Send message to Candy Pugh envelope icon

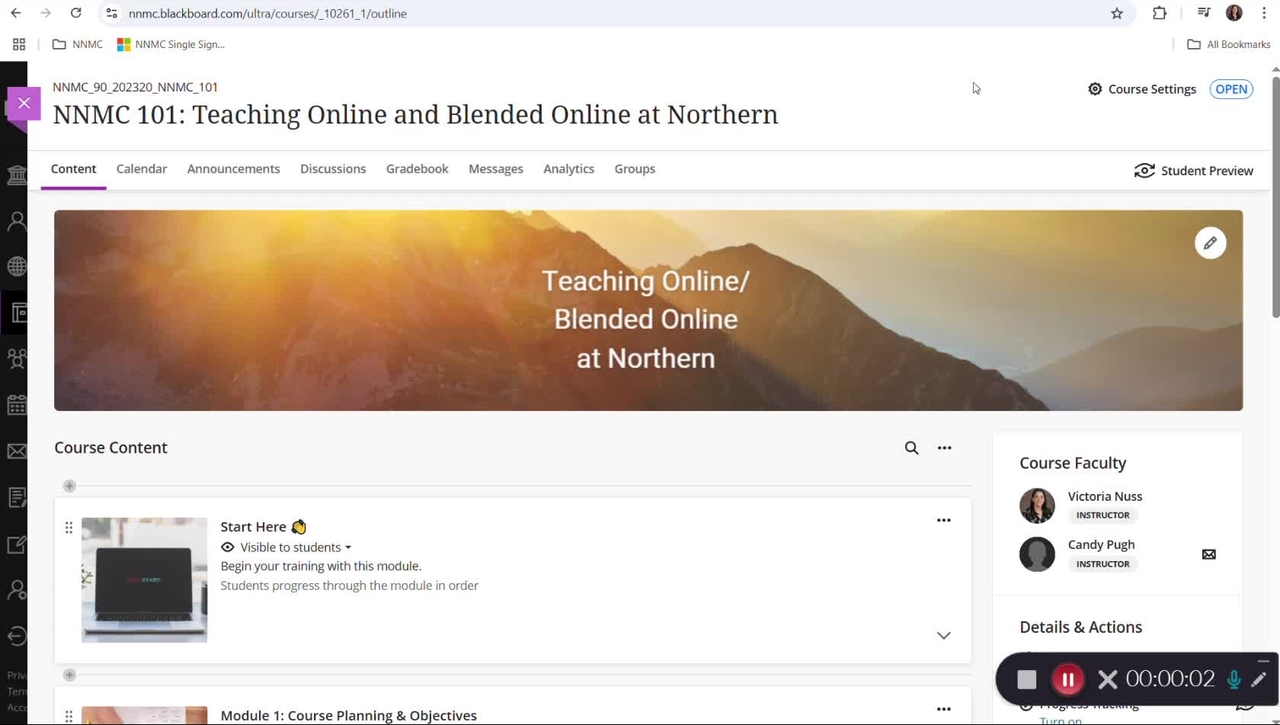[1209, 554]
